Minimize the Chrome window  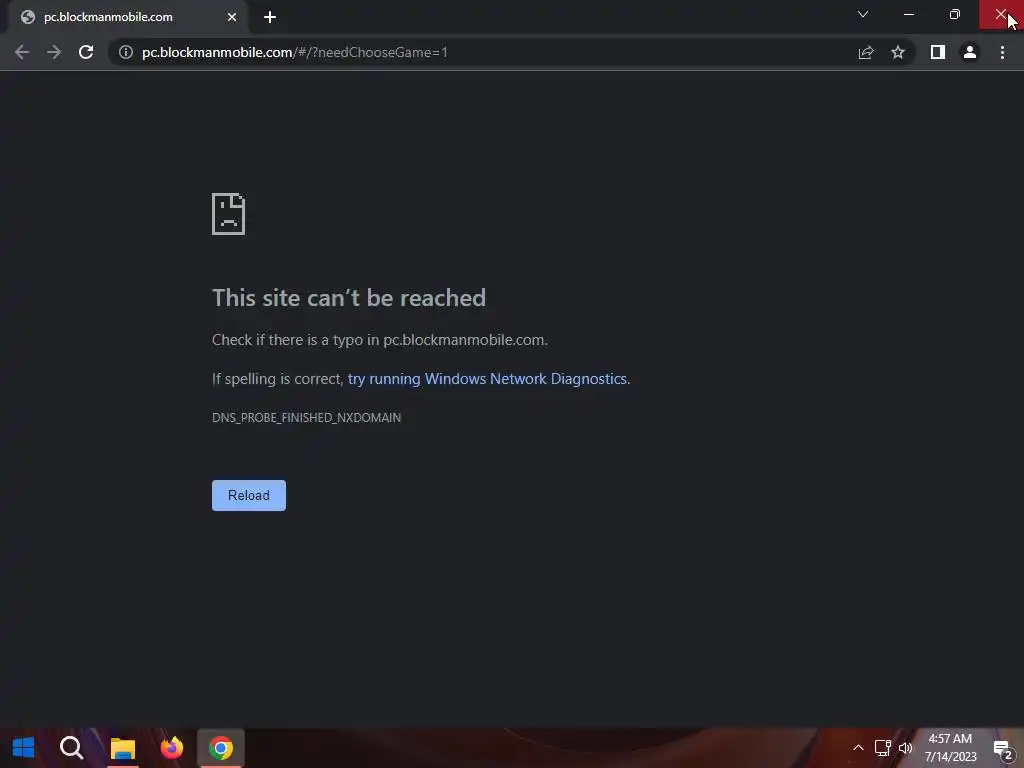click(908, 14)
